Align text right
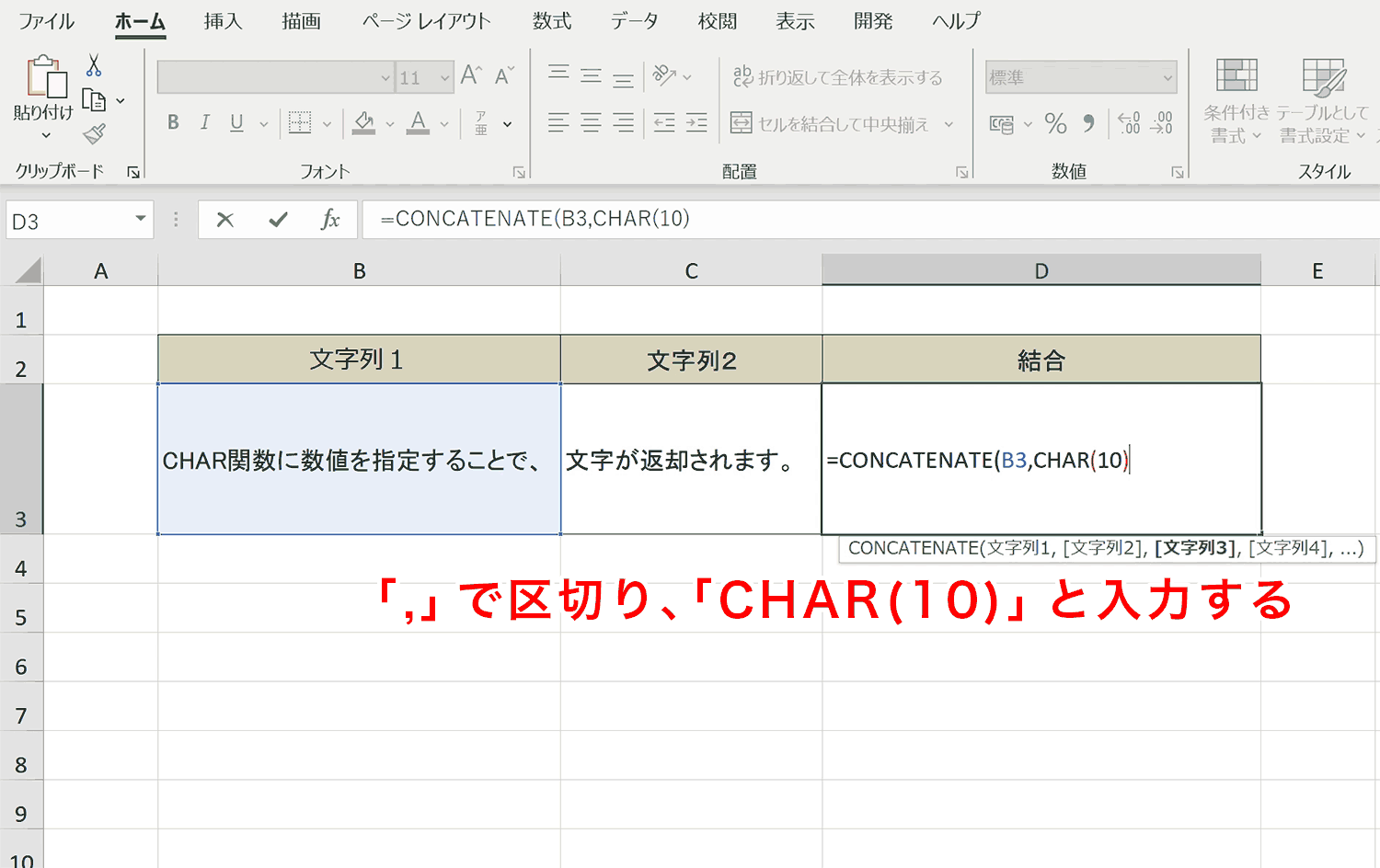This screenshot has height=868, width=1380. (623, 122)
